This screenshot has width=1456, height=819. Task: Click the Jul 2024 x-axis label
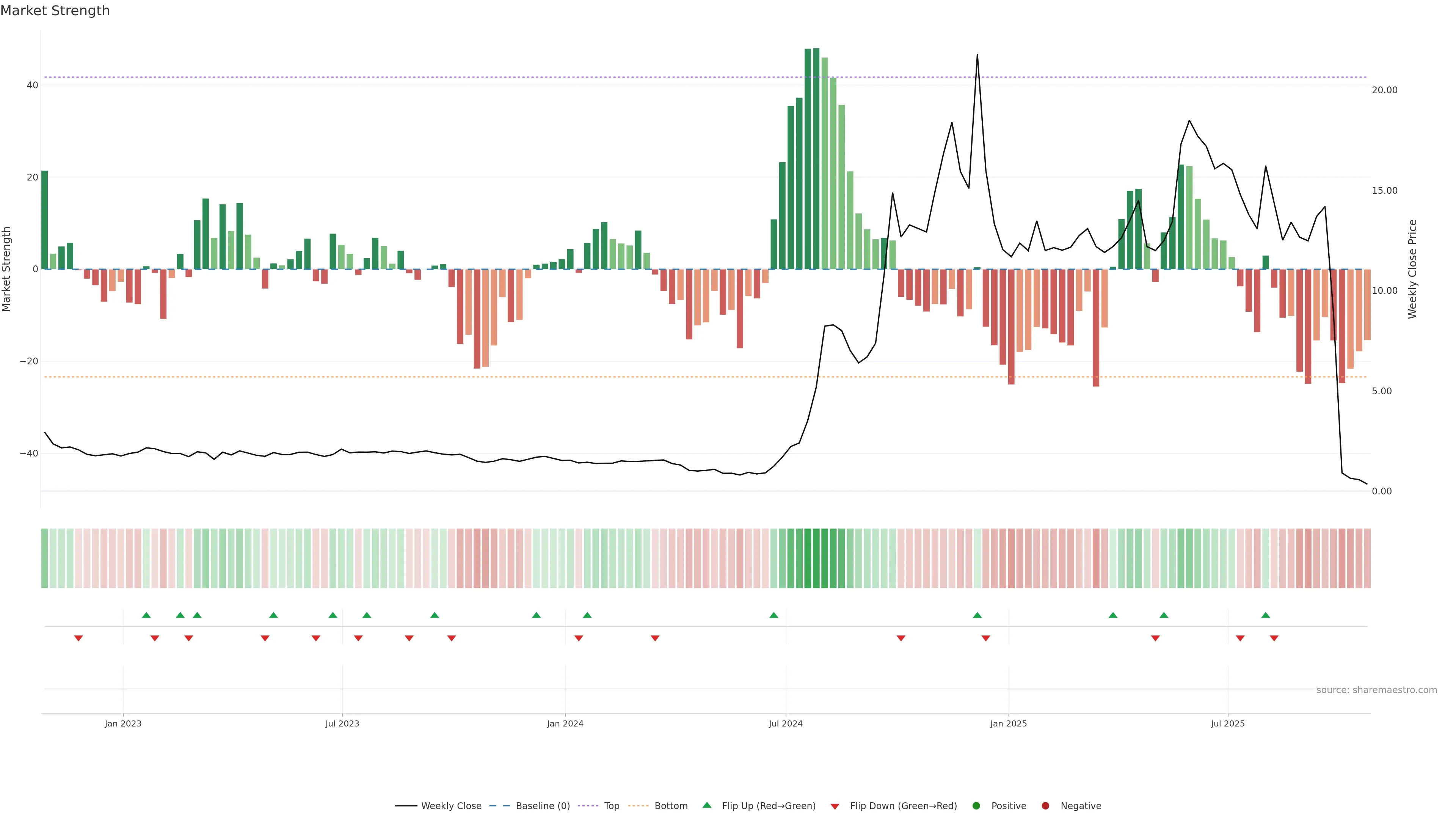[785, 723]
